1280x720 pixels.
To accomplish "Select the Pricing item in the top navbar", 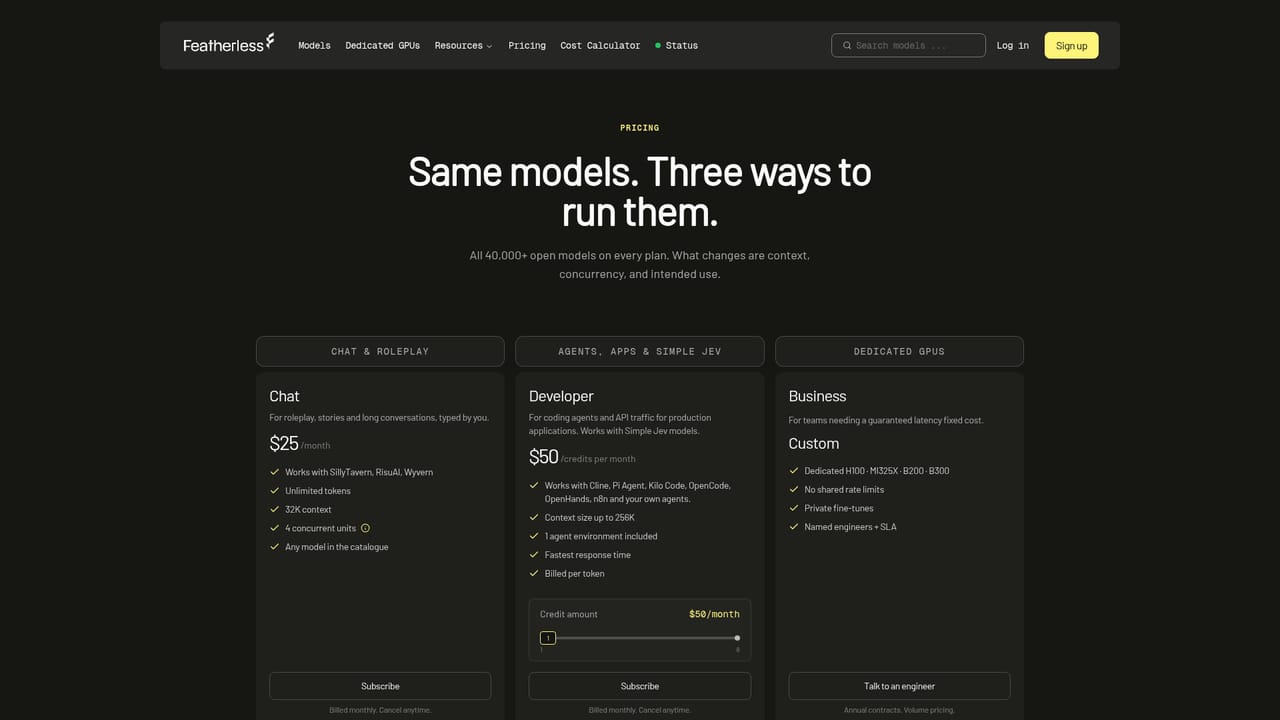I will (527, 45).
